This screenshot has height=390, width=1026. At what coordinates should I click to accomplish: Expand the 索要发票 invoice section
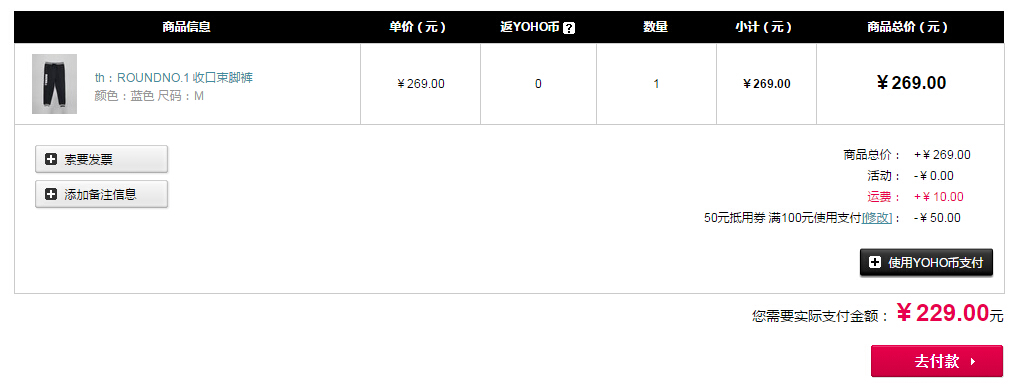tap(101, 159)
